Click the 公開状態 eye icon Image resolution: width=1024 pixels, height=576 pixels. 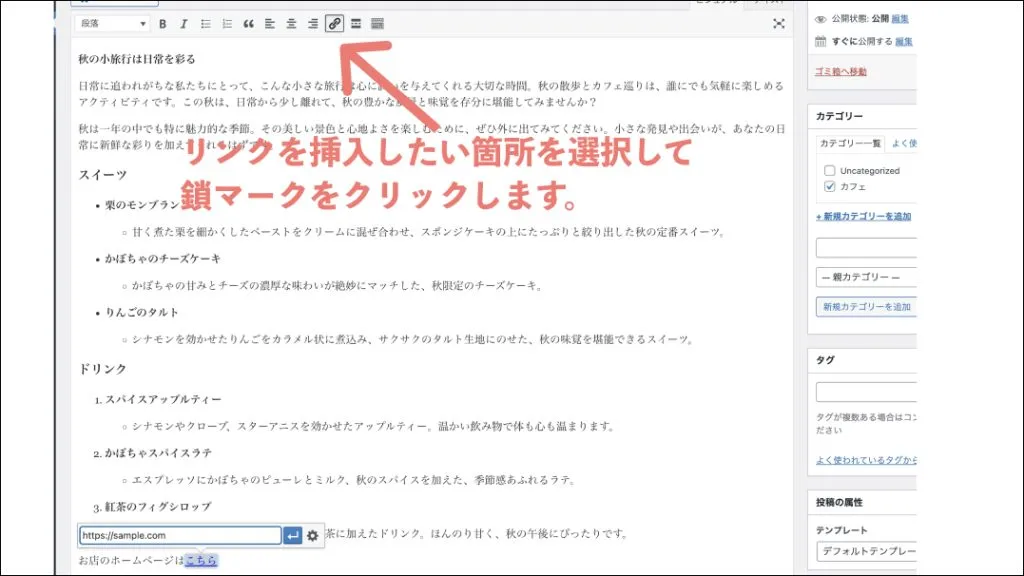point(820,20)
